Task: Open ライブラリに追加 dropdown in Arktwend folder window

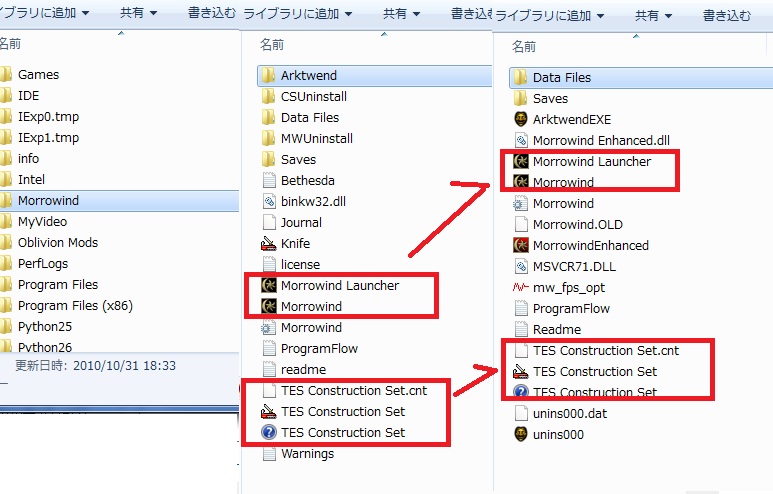Action: coord(550,16)
